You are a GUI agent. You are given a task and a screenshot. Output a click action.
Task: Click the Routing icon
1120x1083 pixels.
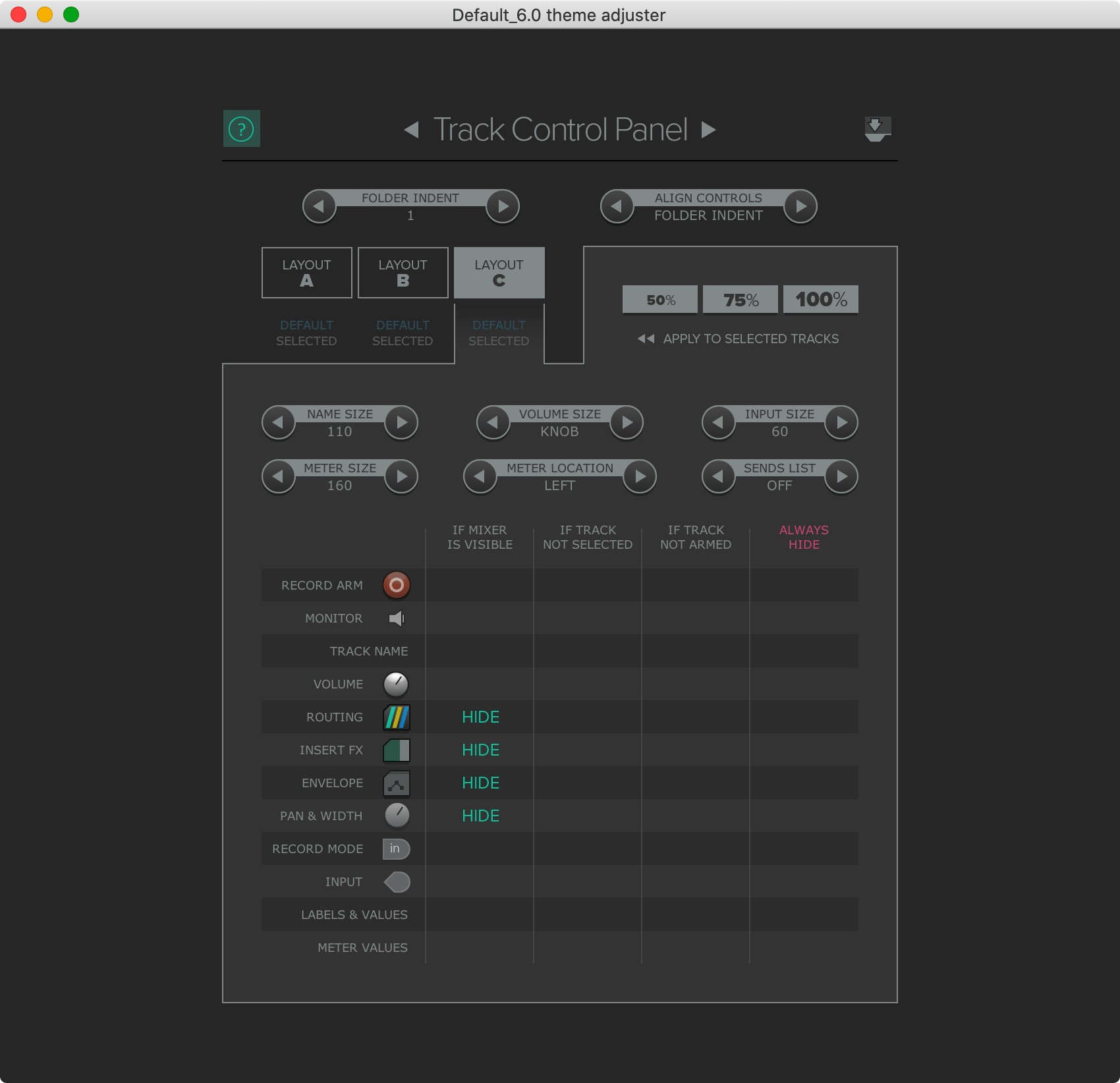point(396,717)
